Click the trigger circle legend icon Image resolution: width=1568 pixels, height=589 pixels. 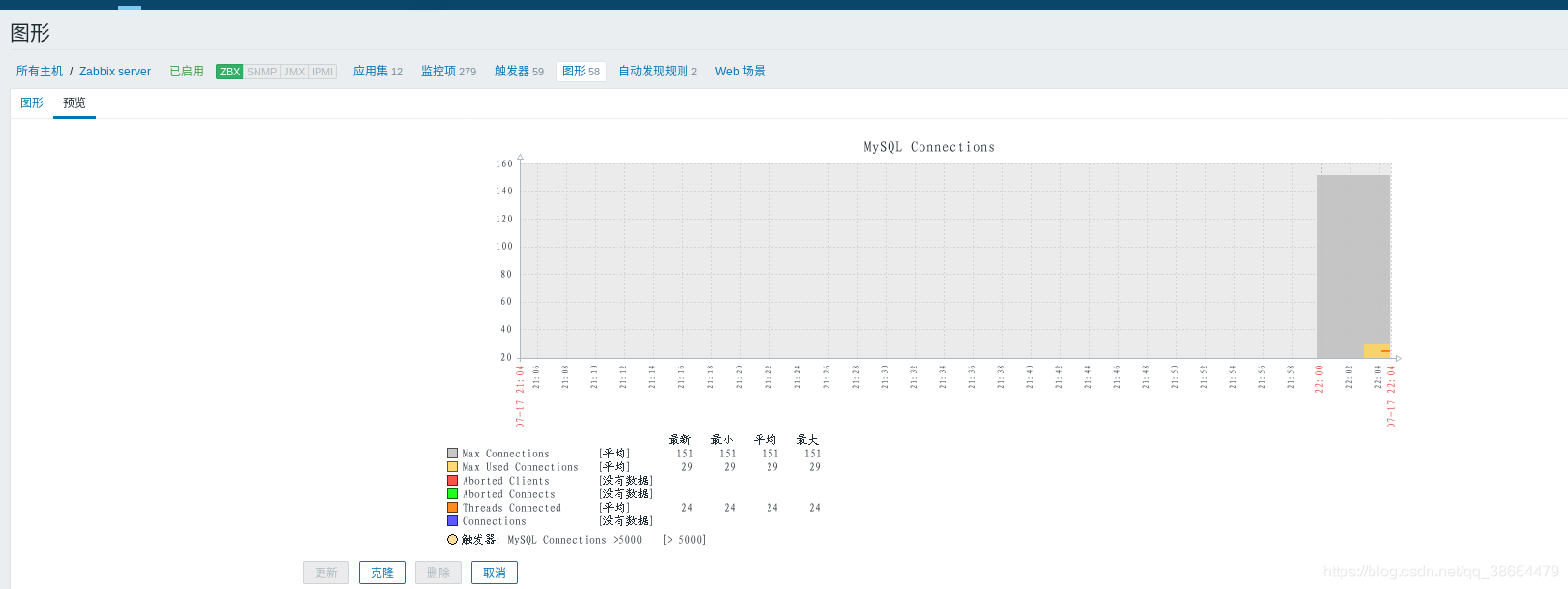tap(452, 540)
